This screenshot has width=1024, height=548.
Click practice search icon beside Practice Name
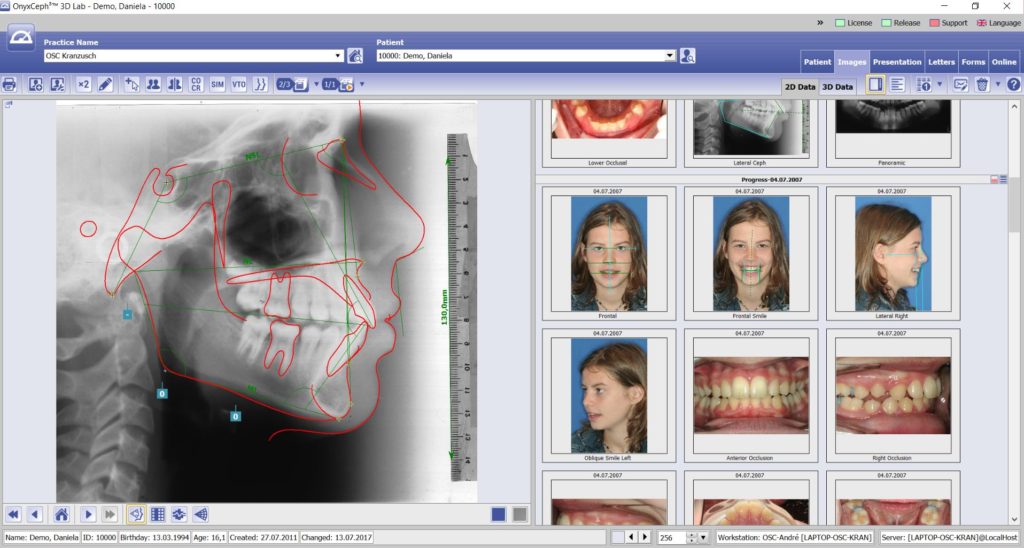(355, 56)
